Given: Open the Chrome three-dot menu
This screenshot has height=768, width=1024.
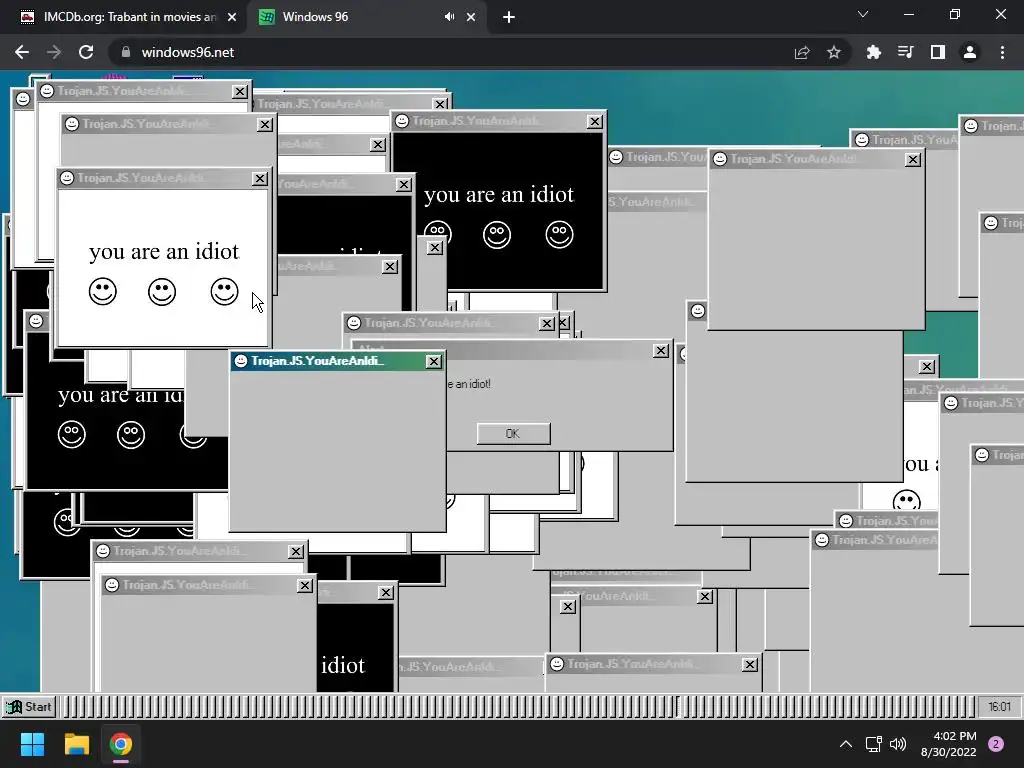Looking at the screenshot, I should click(x=1002, y=52).
